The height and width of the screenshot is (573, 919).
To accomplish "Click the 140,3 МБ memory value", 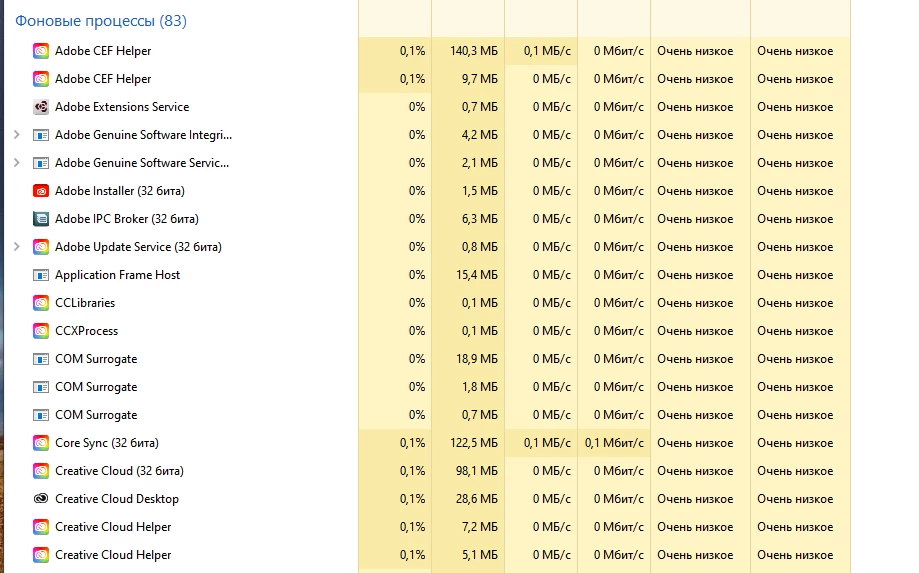I will (x=474, y=51).
